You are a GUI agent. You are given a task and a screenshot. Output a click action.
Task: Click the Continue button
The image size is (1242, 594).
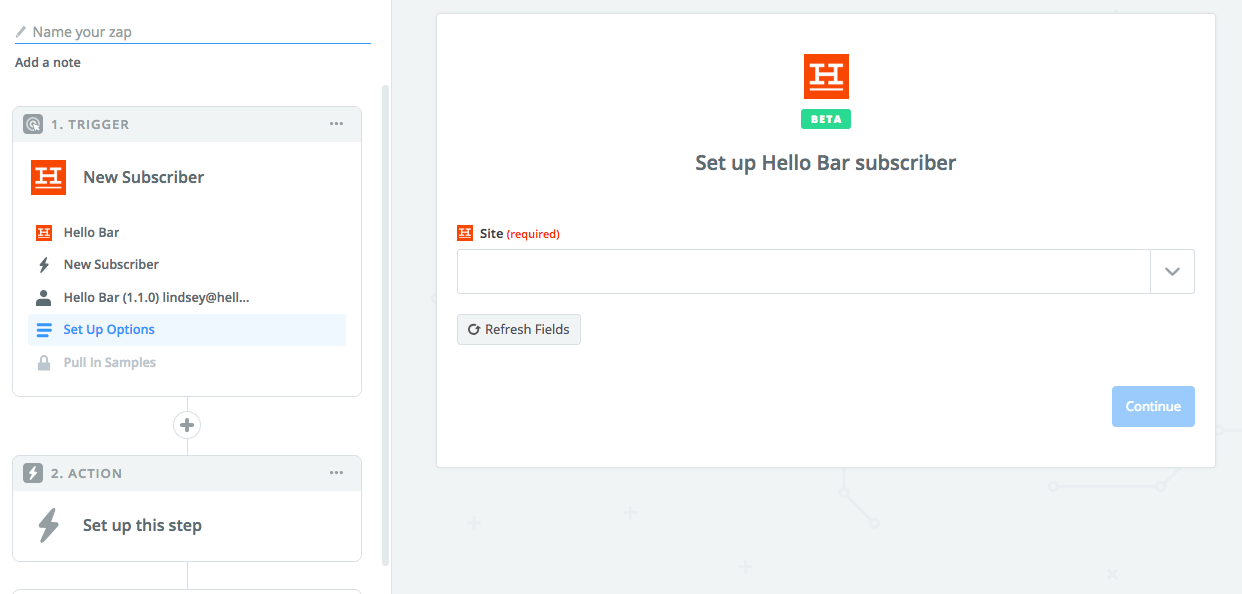[x=1153, y=407]
